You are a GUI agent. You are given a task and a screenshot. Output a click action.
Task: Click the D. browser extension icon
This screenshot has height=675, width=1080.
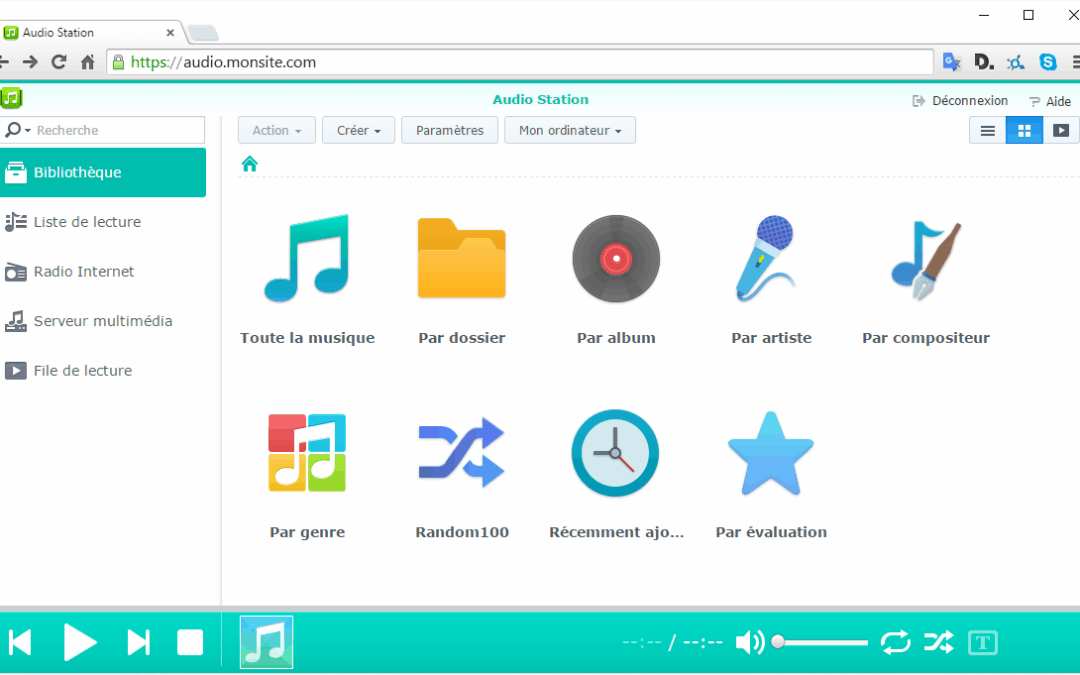pyautogui.click(x=984, y=62)
